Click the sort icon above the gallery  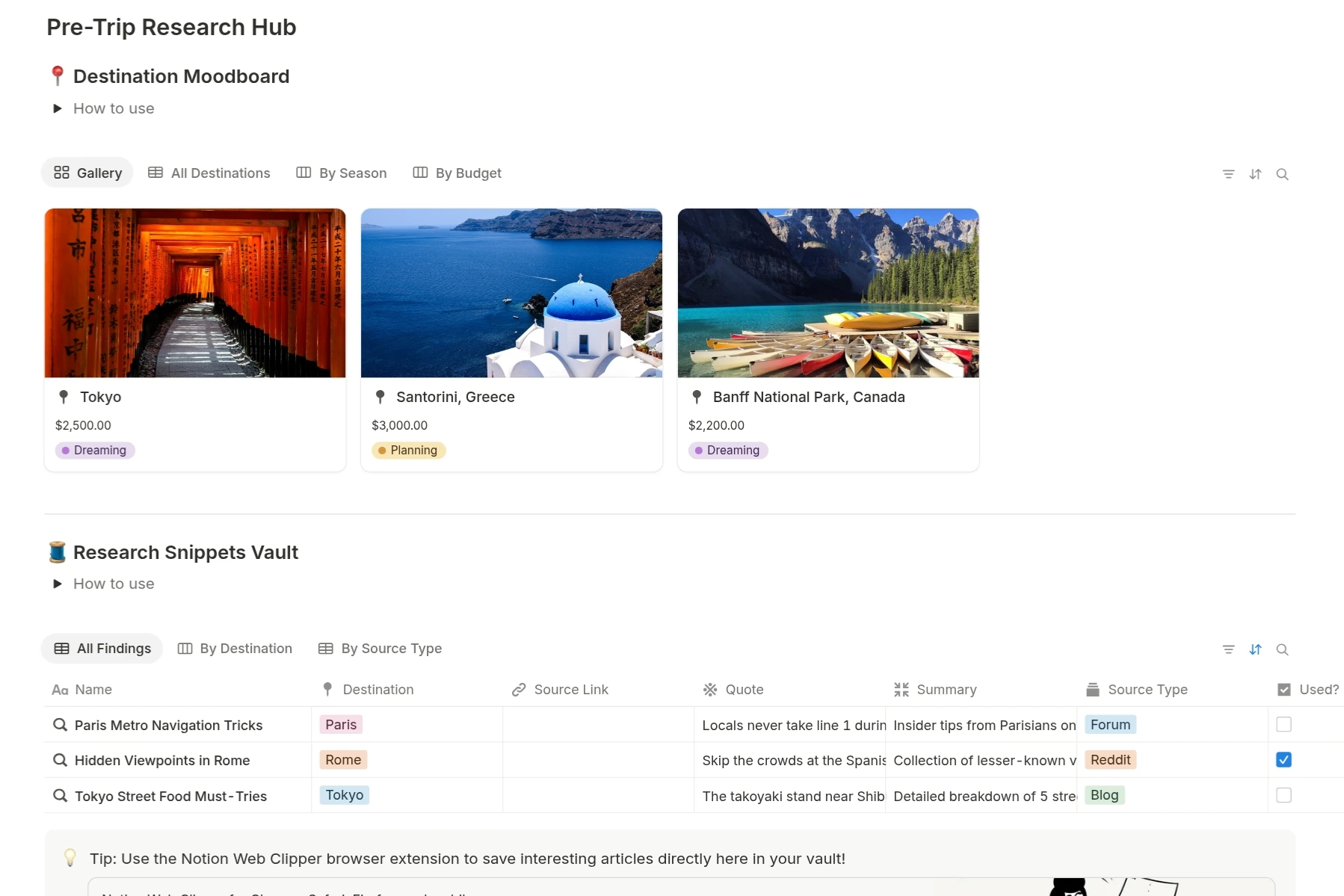click(1255, 174)
